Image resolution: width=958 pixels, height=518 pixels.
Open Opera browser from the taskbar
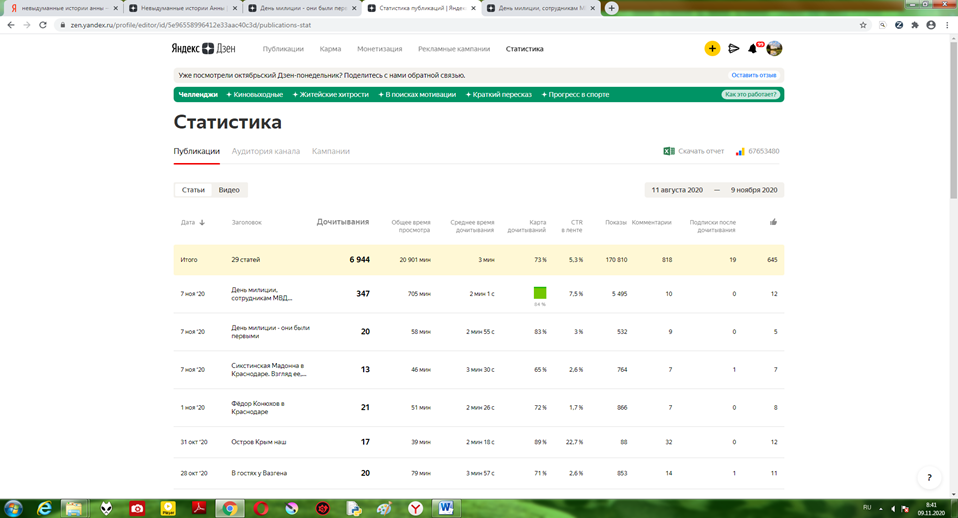click(261, 508)
